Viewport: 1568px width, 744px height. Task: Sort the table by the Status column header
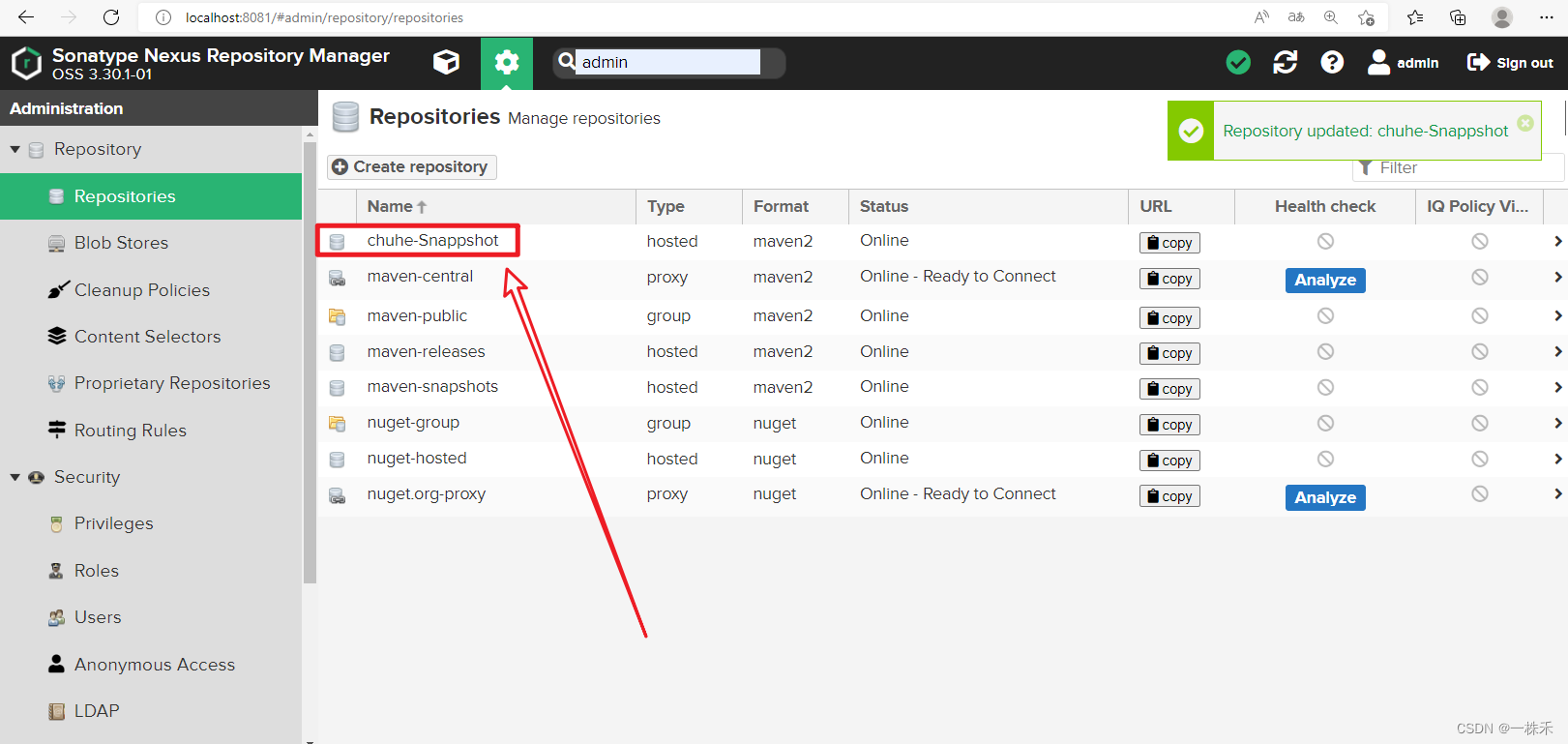pos(988,206)
